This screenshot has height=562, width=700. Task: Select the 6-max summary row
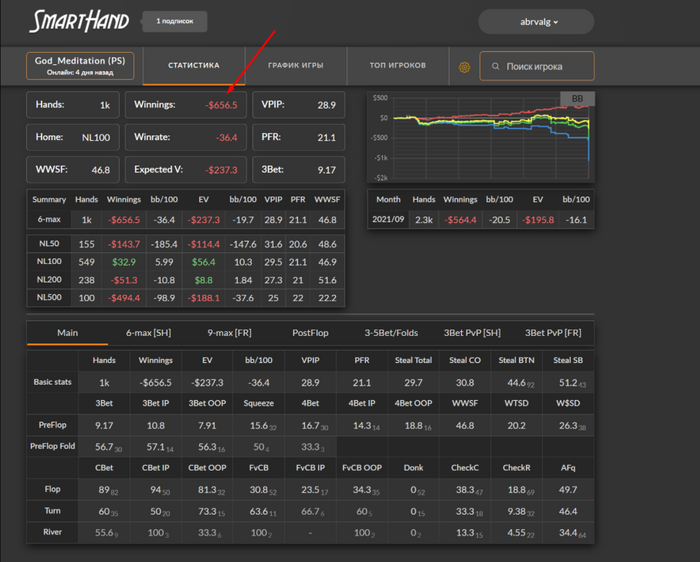[186, 220]
